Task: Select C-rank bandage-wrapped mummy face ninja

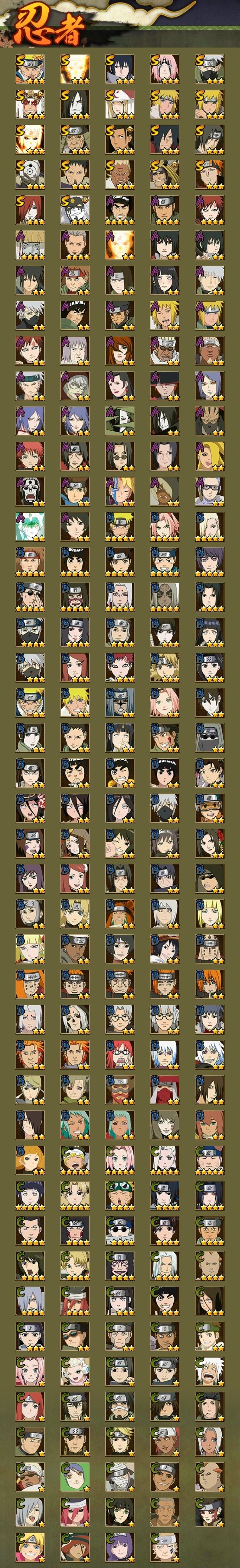Action: (x=120, y=1477)
